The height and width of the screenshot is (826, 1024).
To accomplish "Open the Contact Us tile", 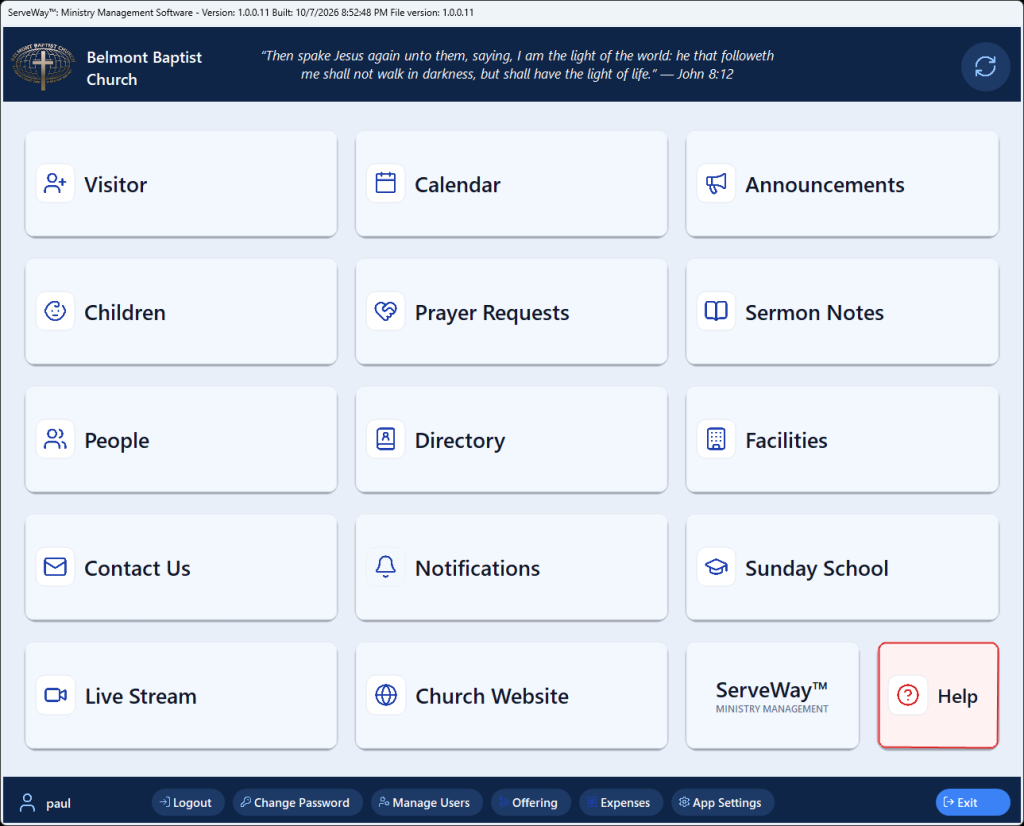I will pos(181,567).
